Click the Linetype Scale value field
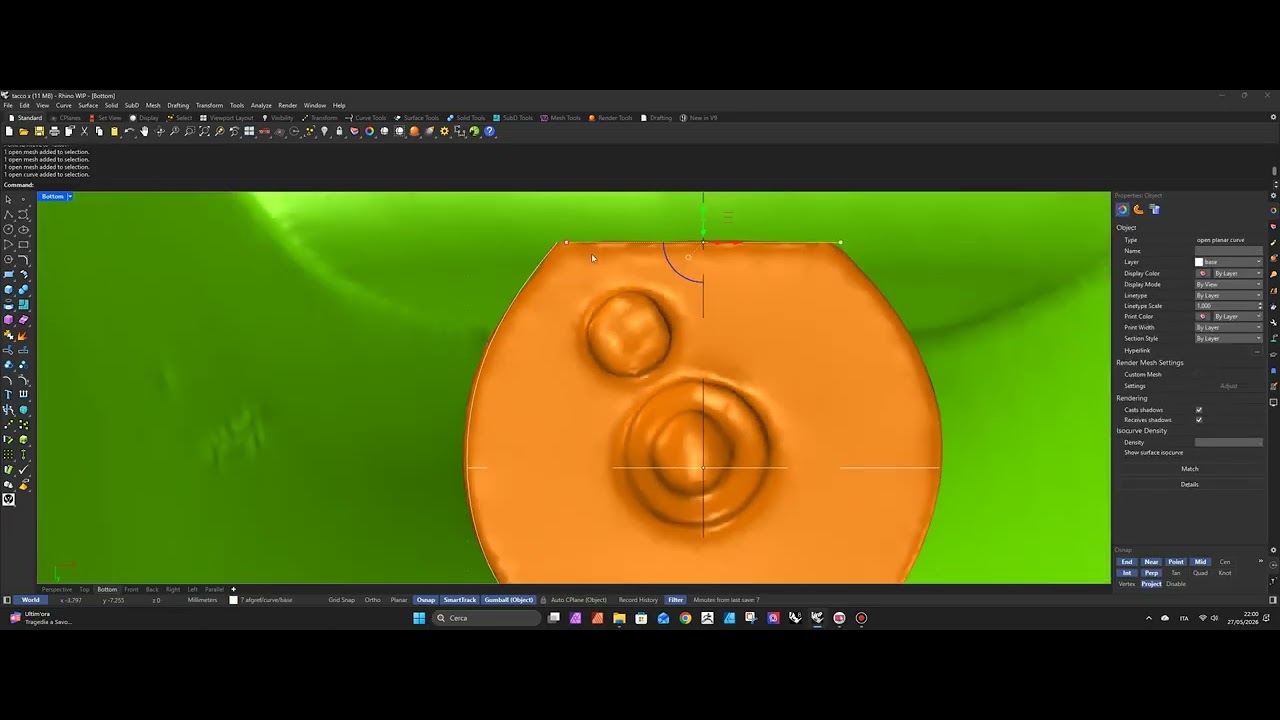Image resolution: width=1280 pixels, height=720 pixels. pyautogui.click(x=1229, y=306)
